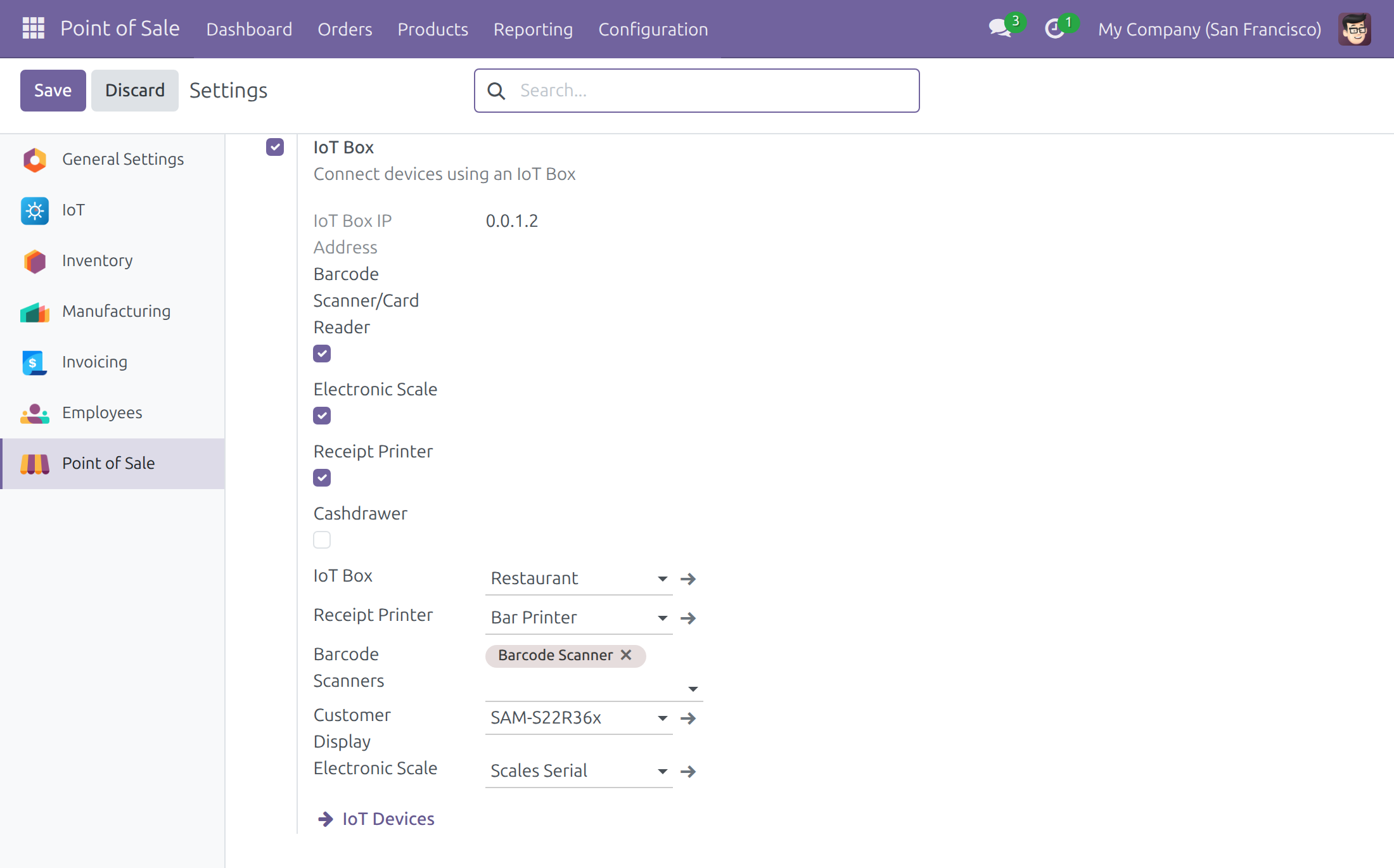The image size is (1394, 868).
Task: Select IoT settings in sidebar
Action: [113, 210]
